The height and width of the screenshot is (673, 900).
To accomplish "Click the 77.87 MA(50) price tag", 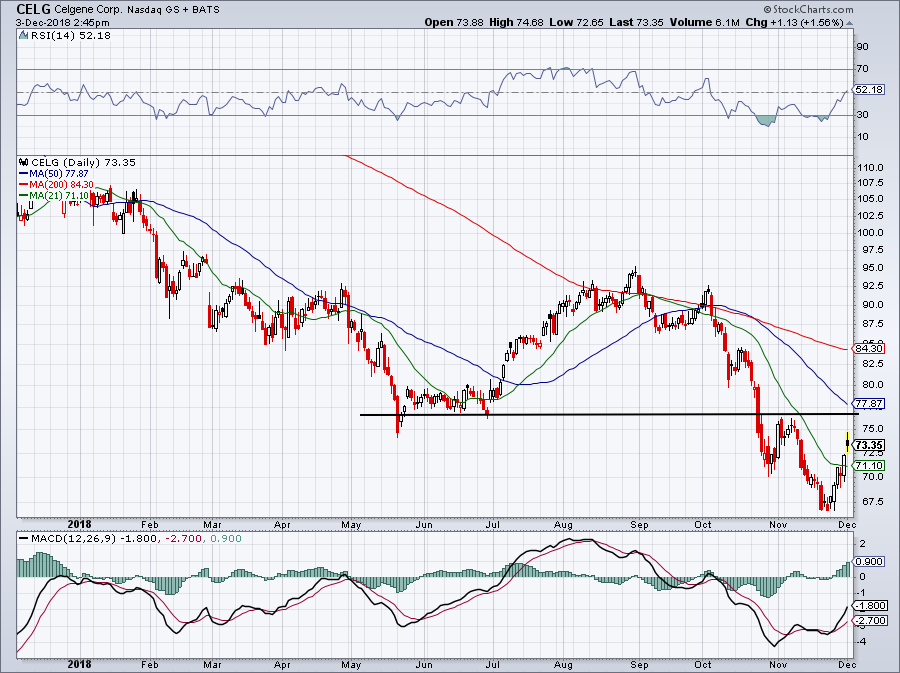I will (868, 403).
